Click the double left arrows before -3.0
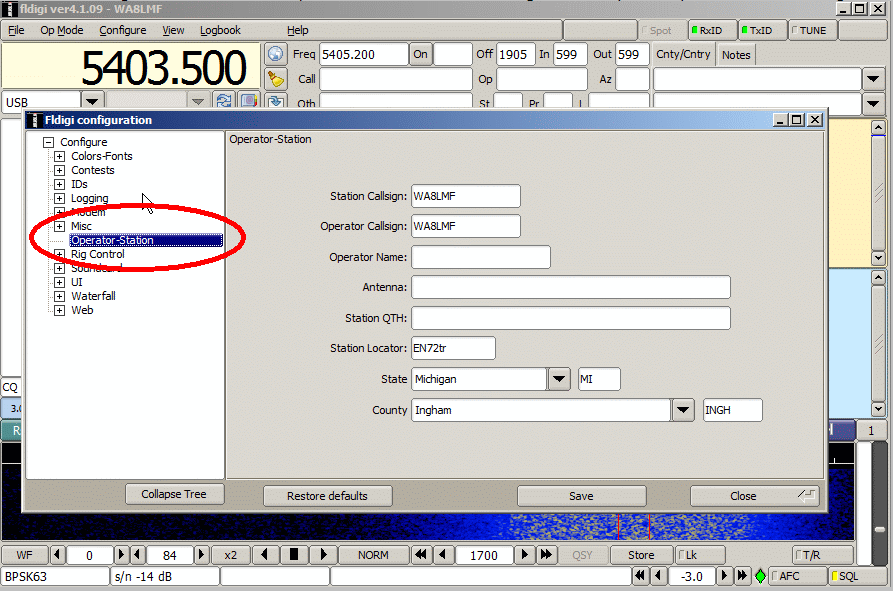The height and width of the screenshot is (591, 893). click(x=640, y=576)
